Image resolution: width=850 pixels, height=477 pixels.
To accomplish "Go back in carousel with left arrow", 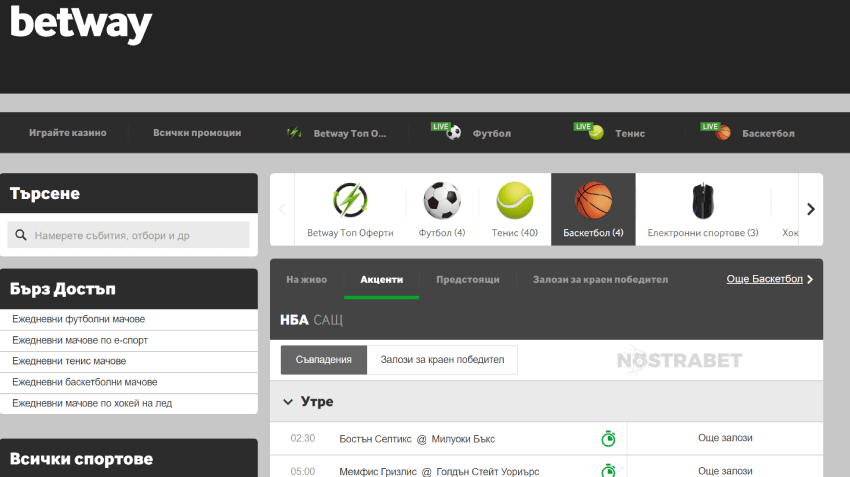I will [x=282, y=209].
